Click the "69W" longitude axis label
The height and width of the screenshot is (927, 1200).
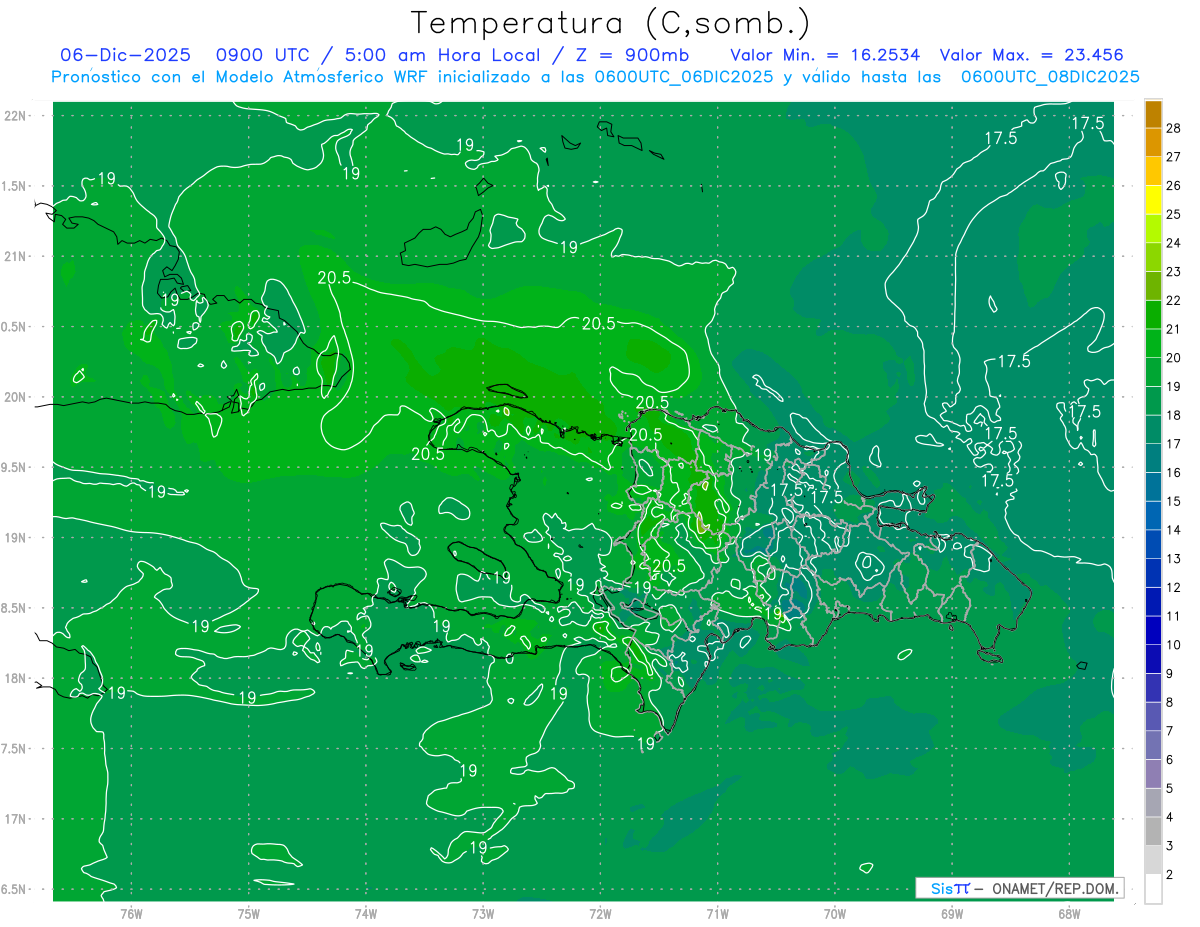952,914
